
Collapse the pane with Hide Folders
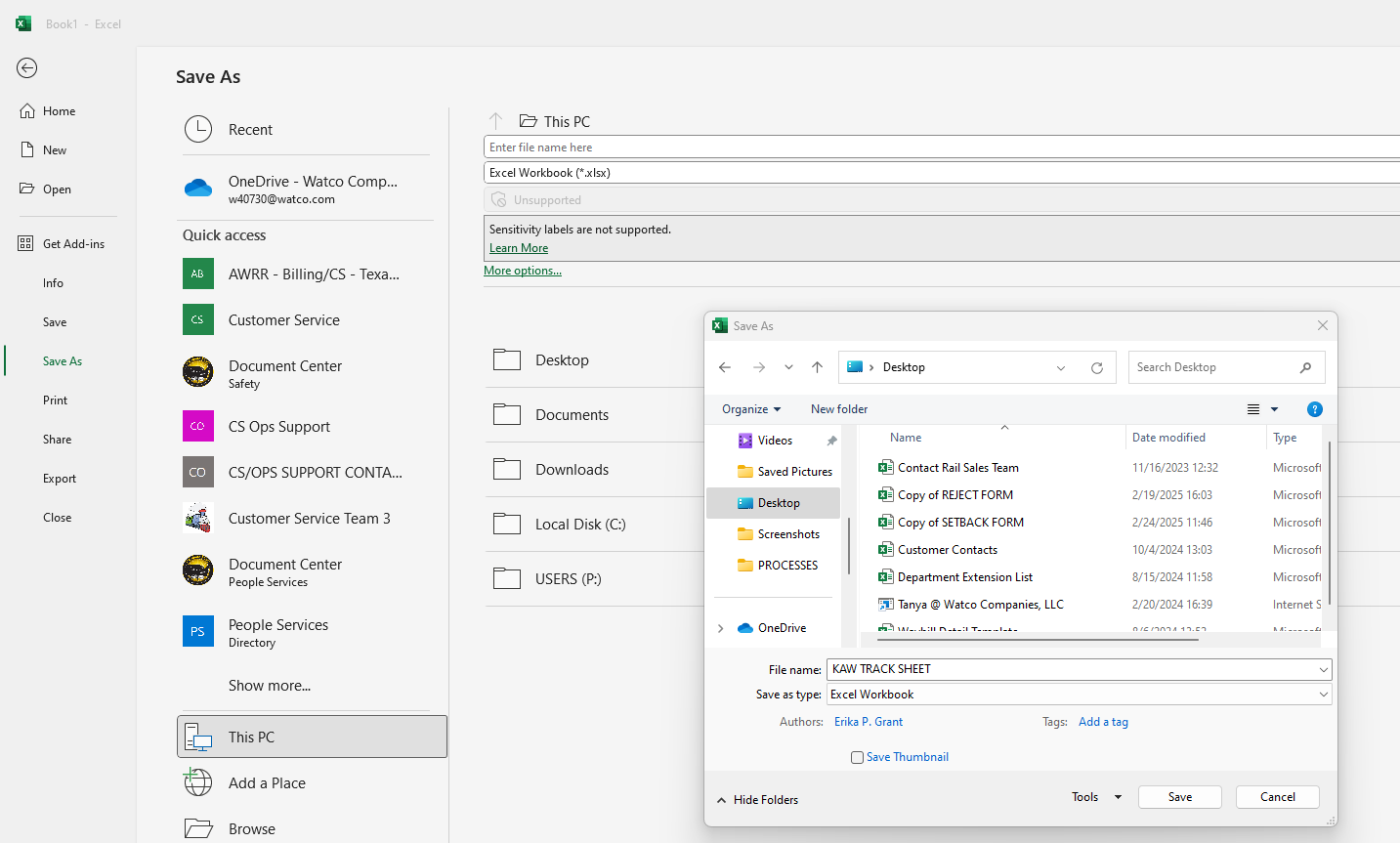(757, 800)
